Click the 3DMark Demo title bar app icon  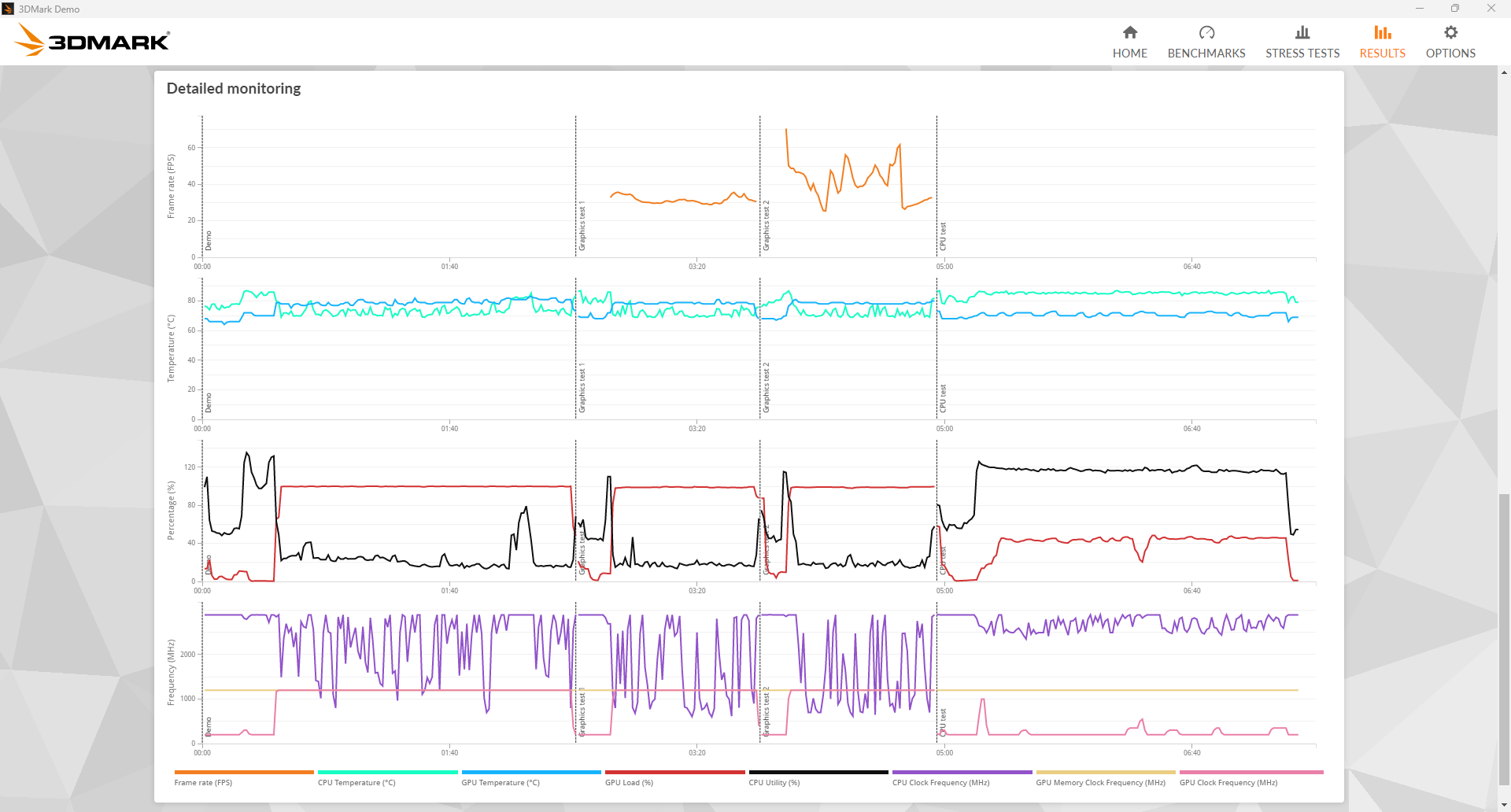(x=9, y=9)
